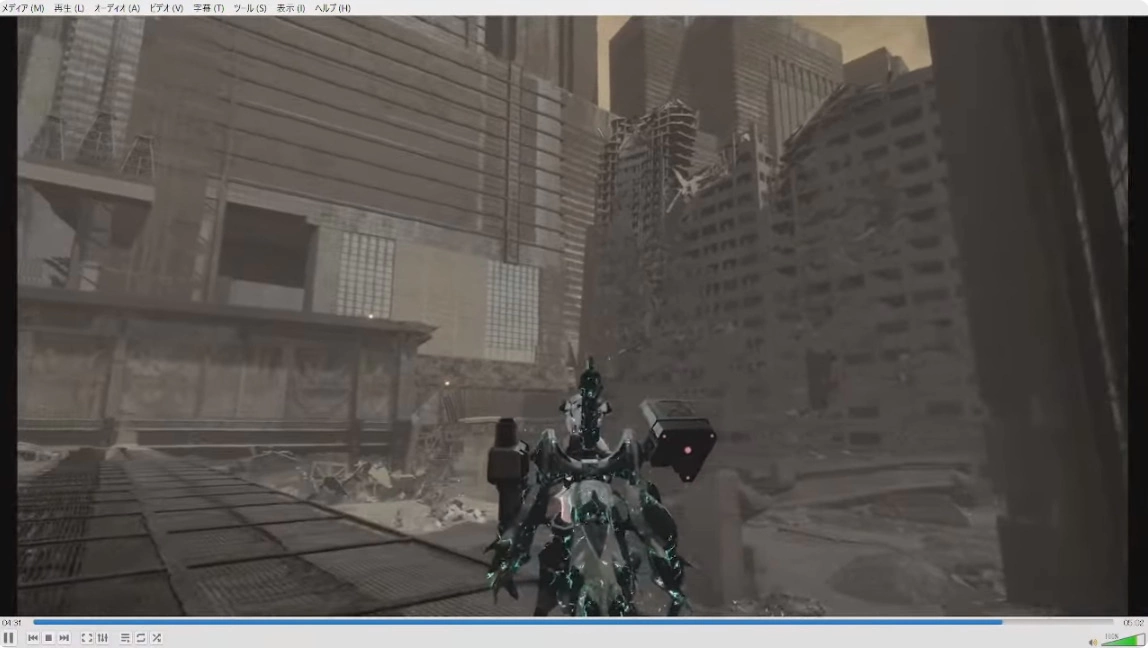Image resolution: width=1148 pixels, height=648 pixels.
Task: Mute audio with the speaker icon
Action: [1093, 642]
